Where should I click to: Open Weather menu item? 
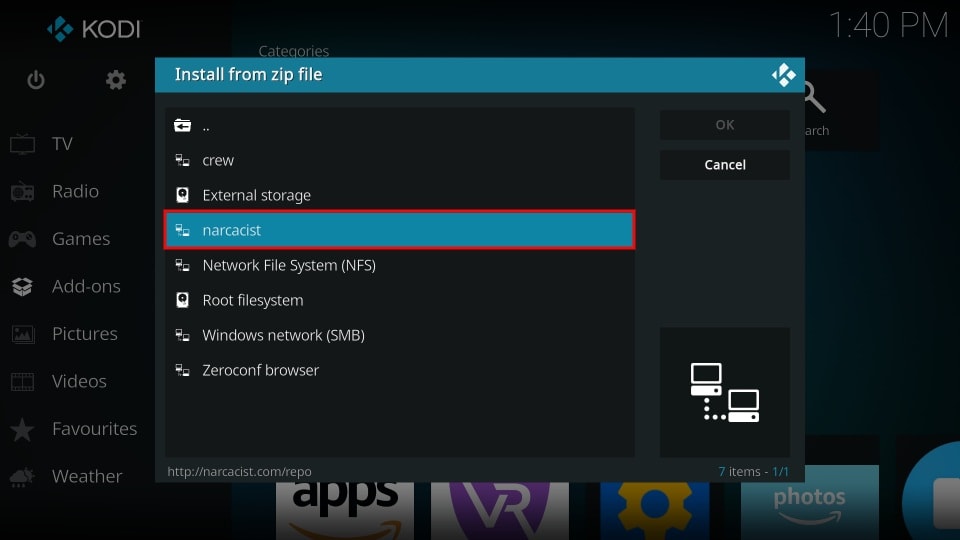click(x=87, y=476)
